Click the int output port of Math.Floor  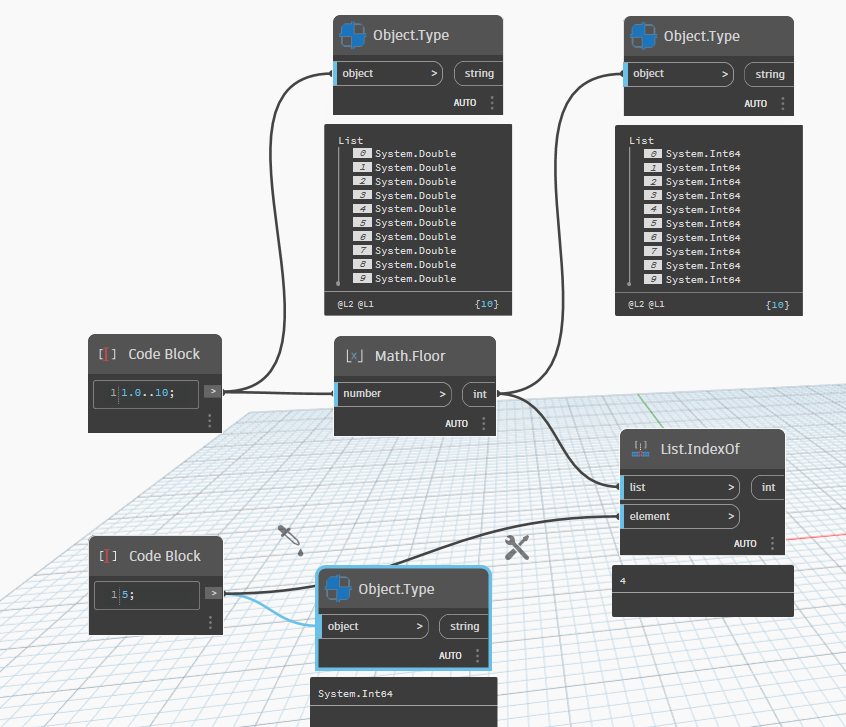tap(479, 395)
